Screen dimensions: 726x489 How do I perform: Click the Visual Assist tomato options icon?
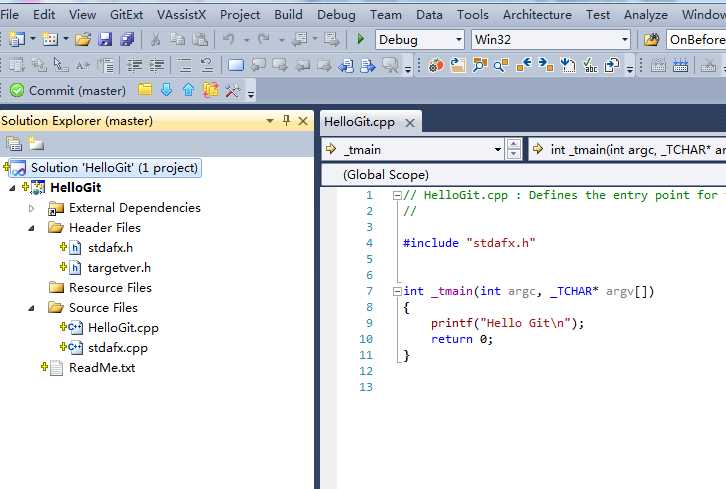click(x=436, y=65)
